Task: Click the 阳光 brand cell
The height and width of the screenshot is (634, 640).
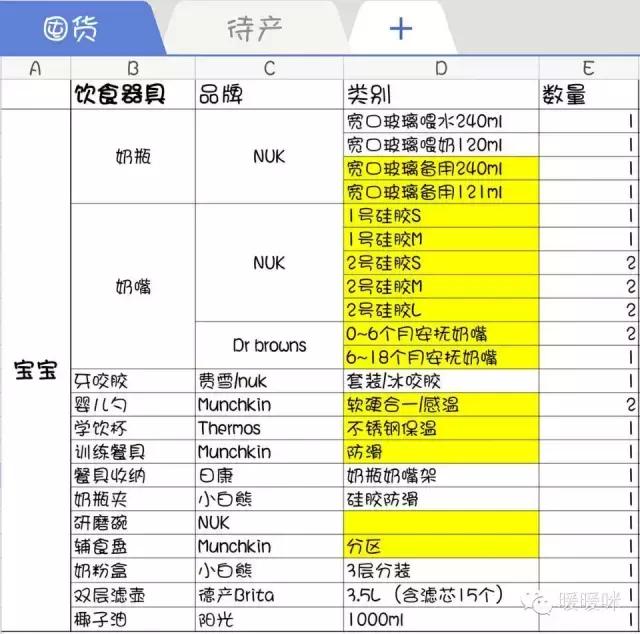Action: tap(269, 619)
